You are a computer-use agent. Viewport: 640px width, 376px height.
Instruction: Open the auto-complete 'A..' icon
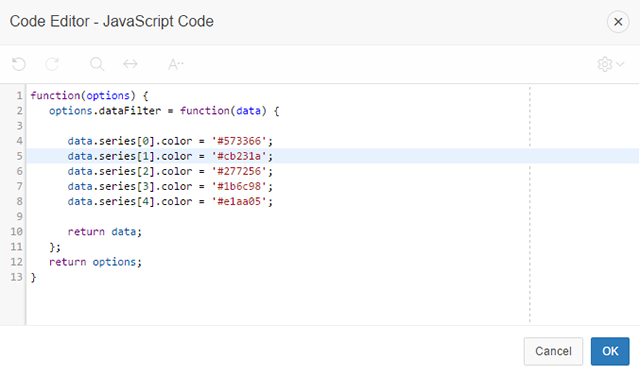tap(176, 64)
